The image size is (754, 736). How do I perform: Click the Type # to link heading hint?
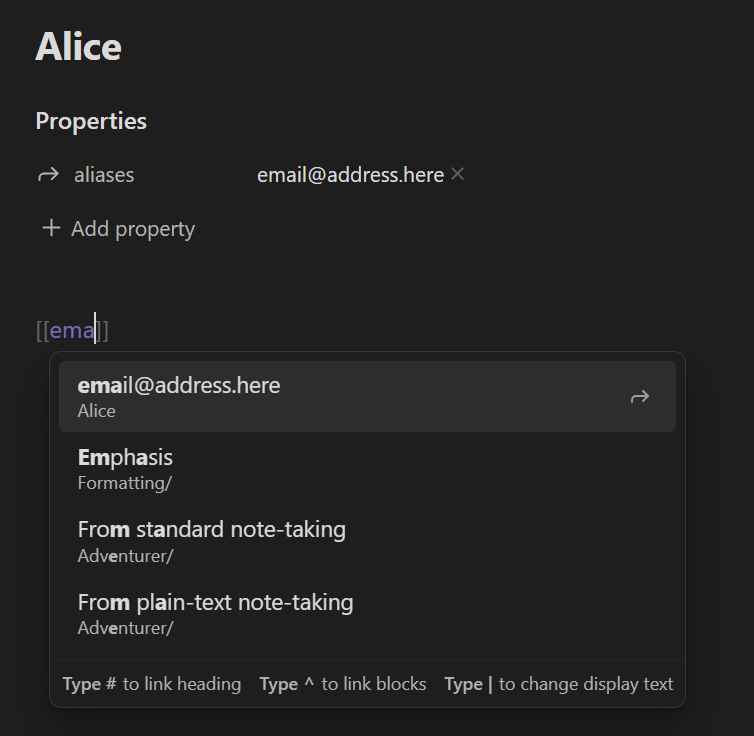click(152, 684)
